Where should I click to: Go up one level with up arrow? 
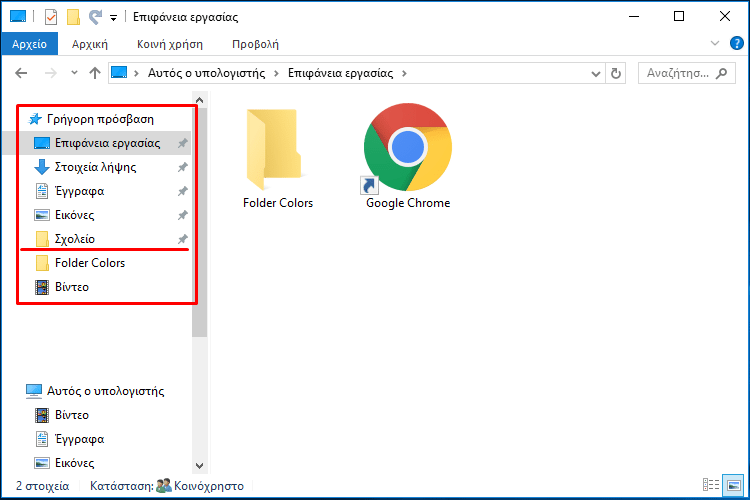click(95, 73)
